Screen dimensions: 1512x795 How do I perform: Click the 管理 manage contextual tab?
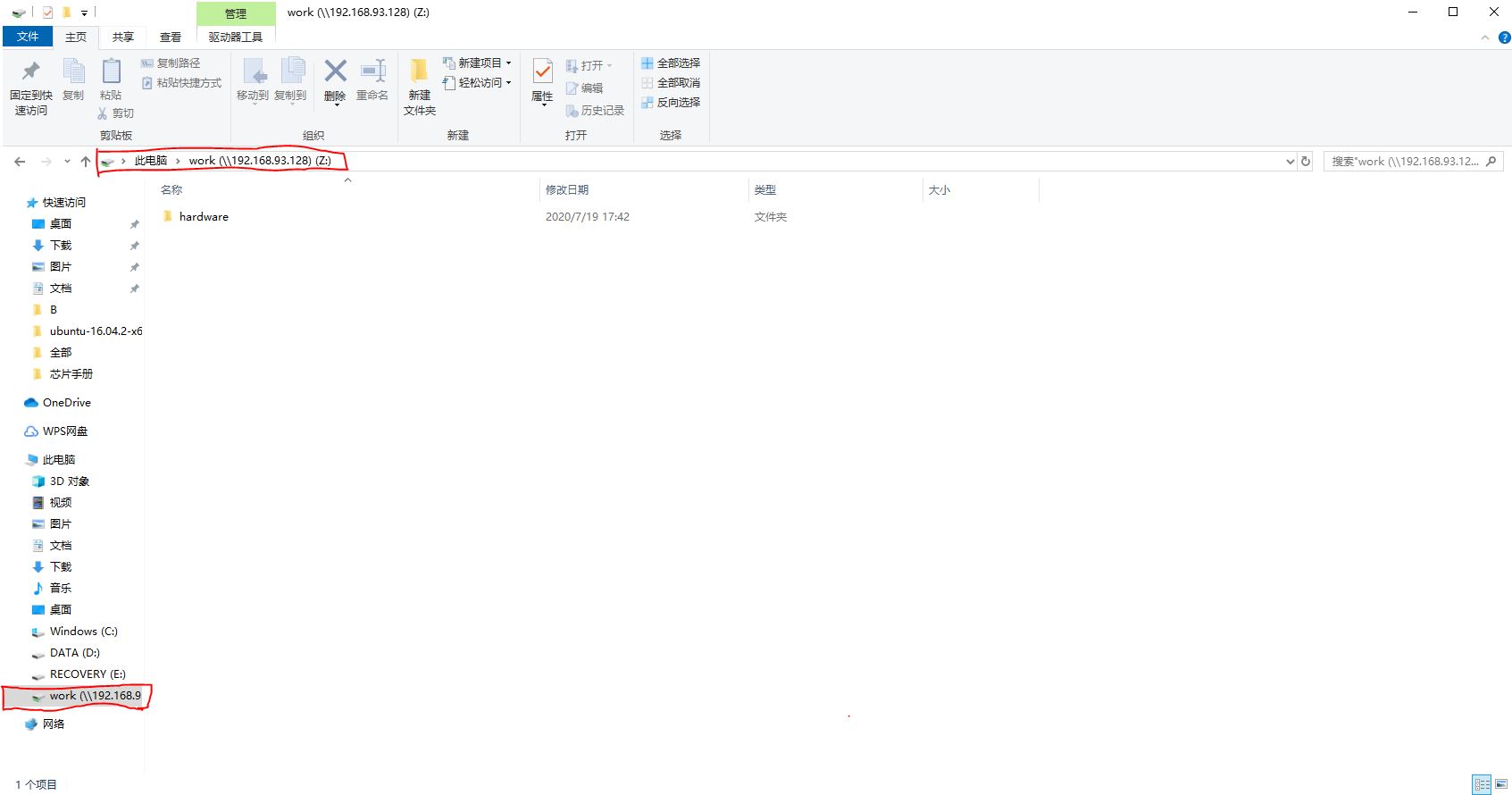coord(236,13)
